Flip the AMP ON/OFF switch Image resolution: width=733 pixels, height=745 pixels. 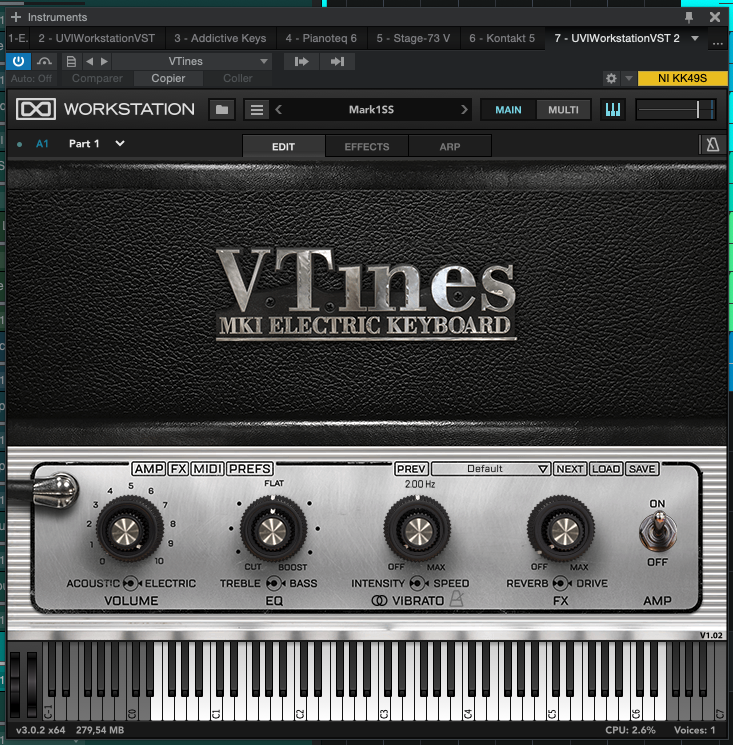pos(658,532)
